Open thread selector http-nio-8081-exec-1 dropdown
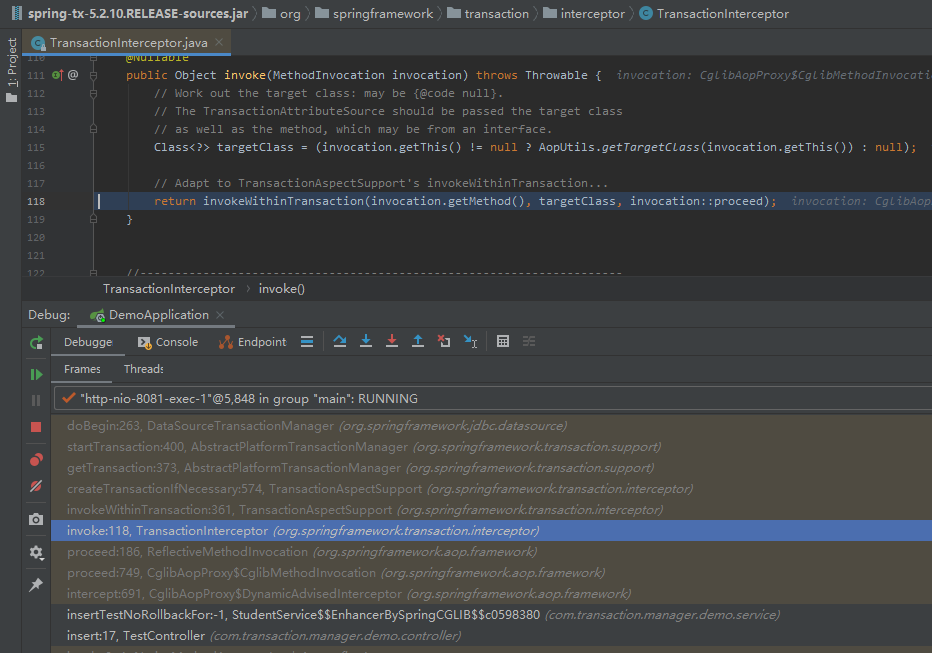The width and height of the screenshot is (932, 653). tap(493, 399)
